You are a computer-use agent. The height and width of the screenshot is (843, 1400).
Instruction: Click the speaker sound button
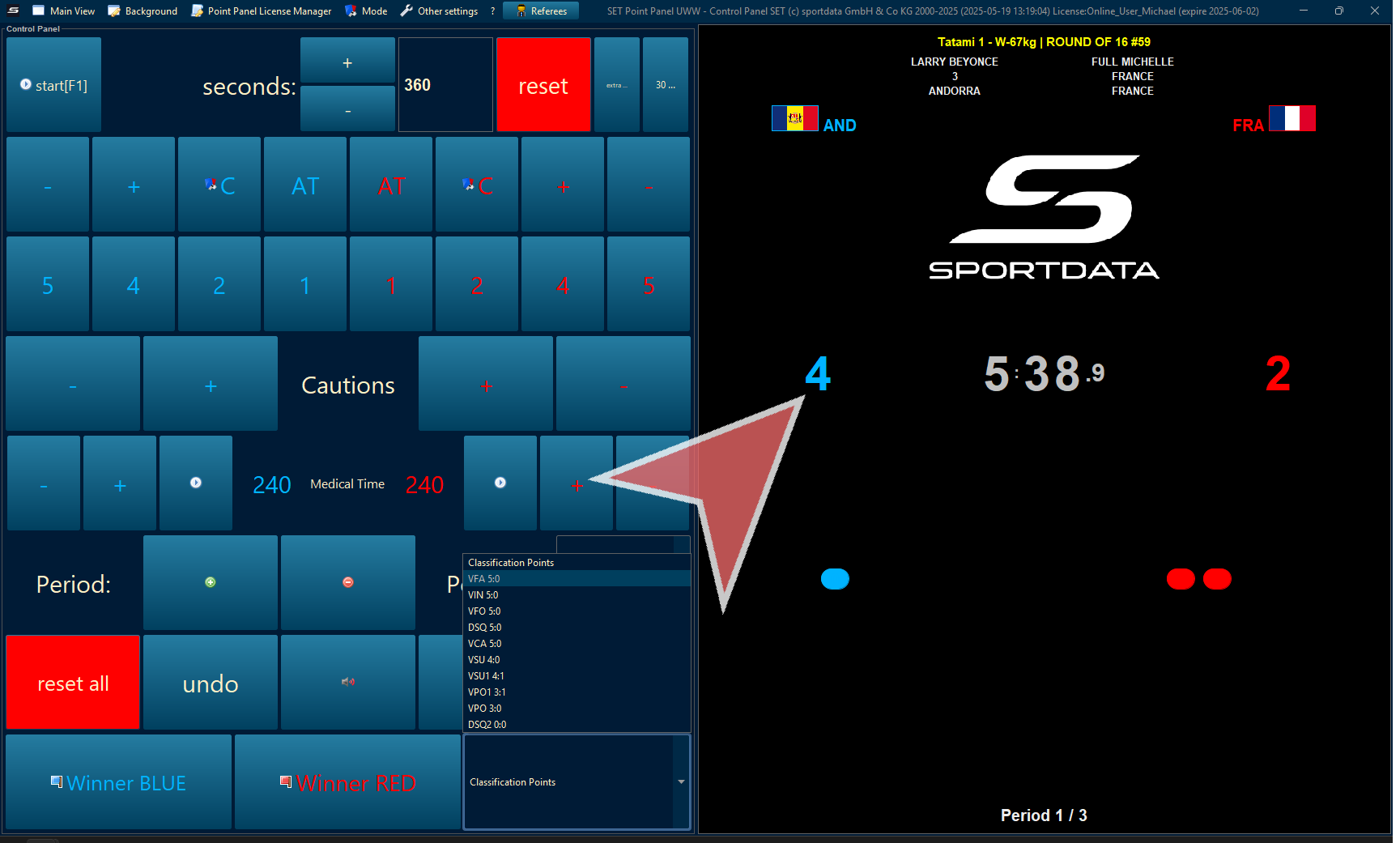pyautogui.click(x=348, y=683)
